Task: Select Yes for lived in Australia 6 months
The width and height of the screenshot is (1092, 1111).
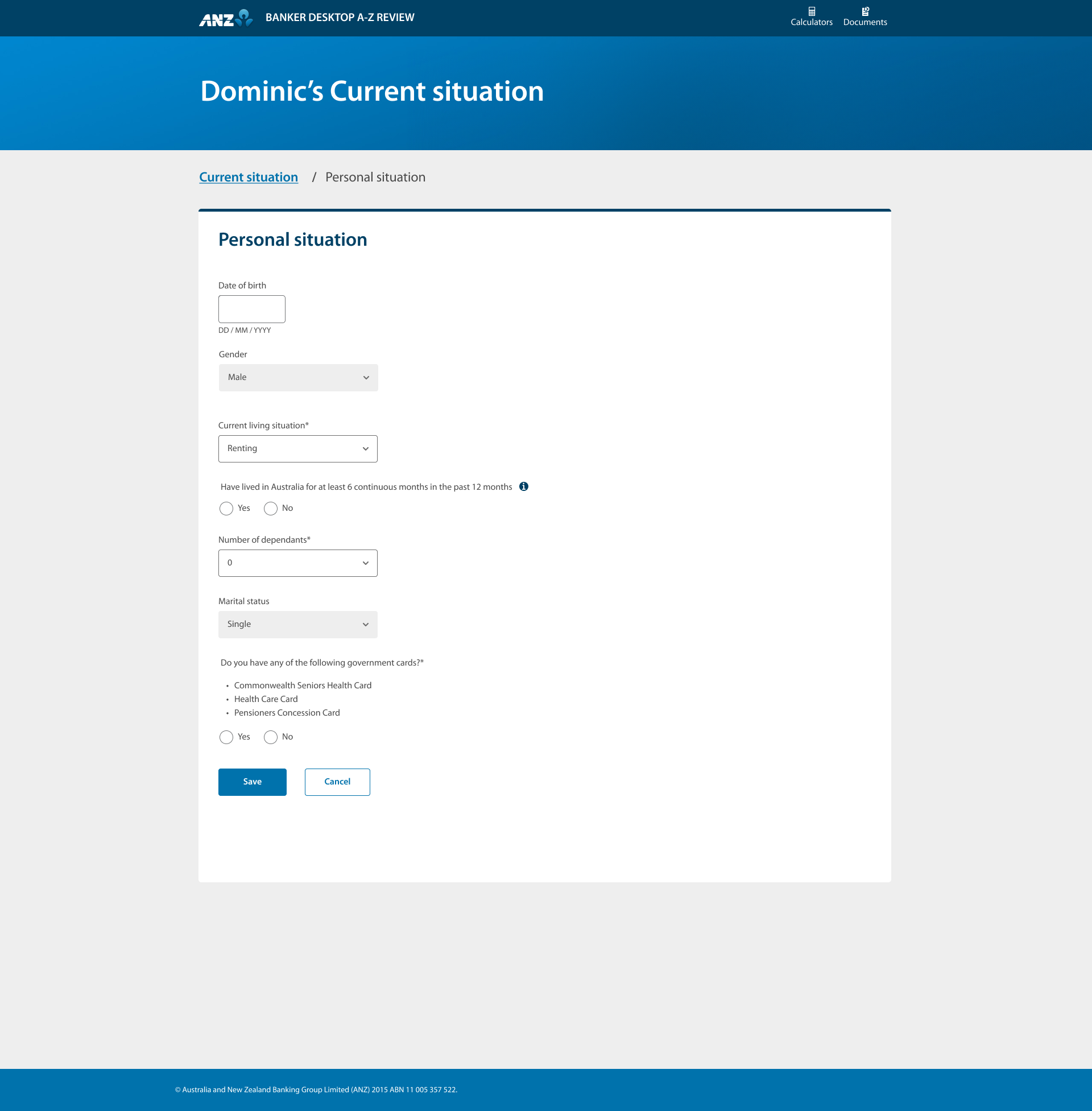Action: point(226,508)
